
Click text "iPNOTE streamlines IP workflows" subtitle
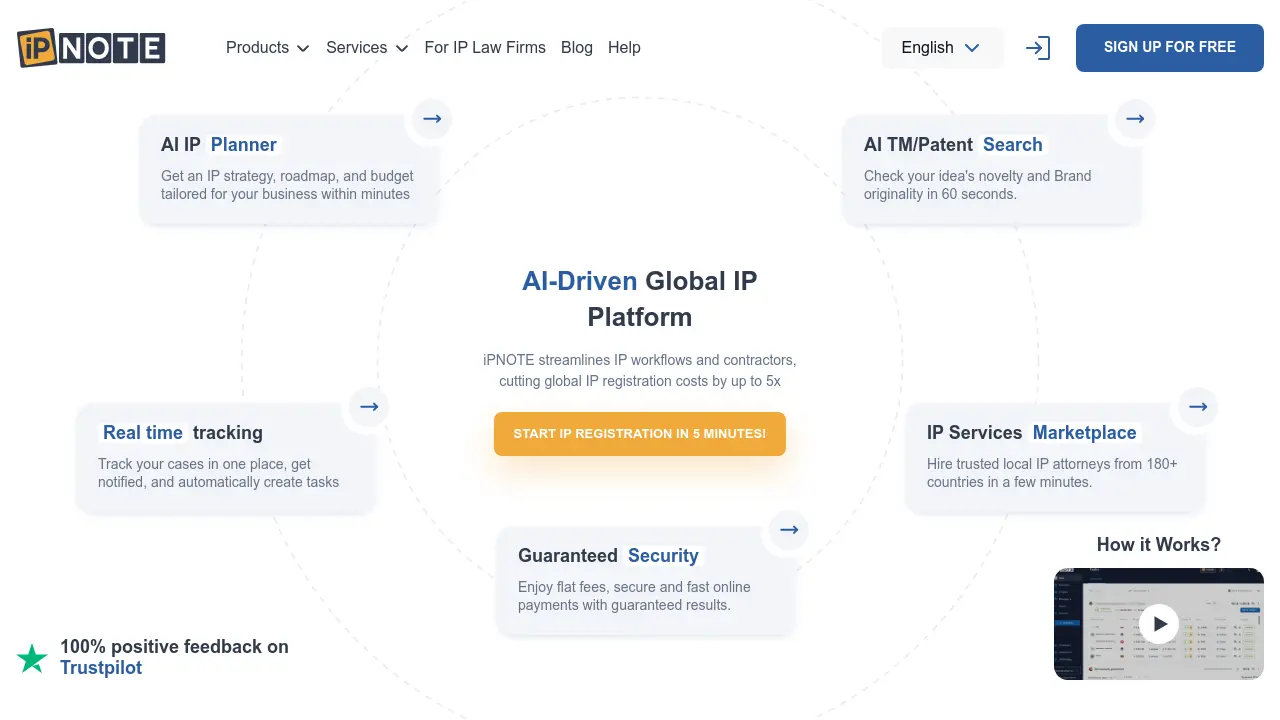[x=640, y=370]
